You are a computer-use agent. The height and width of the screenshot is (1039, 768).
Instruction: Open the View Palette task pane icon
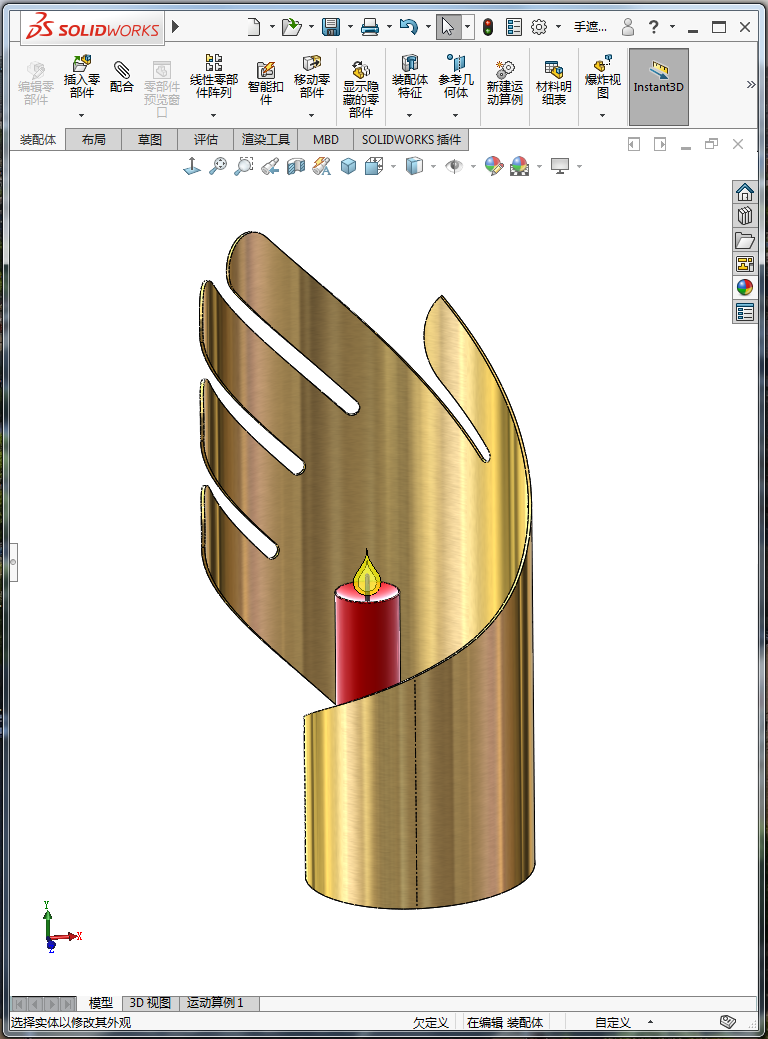tap(745, 264)
